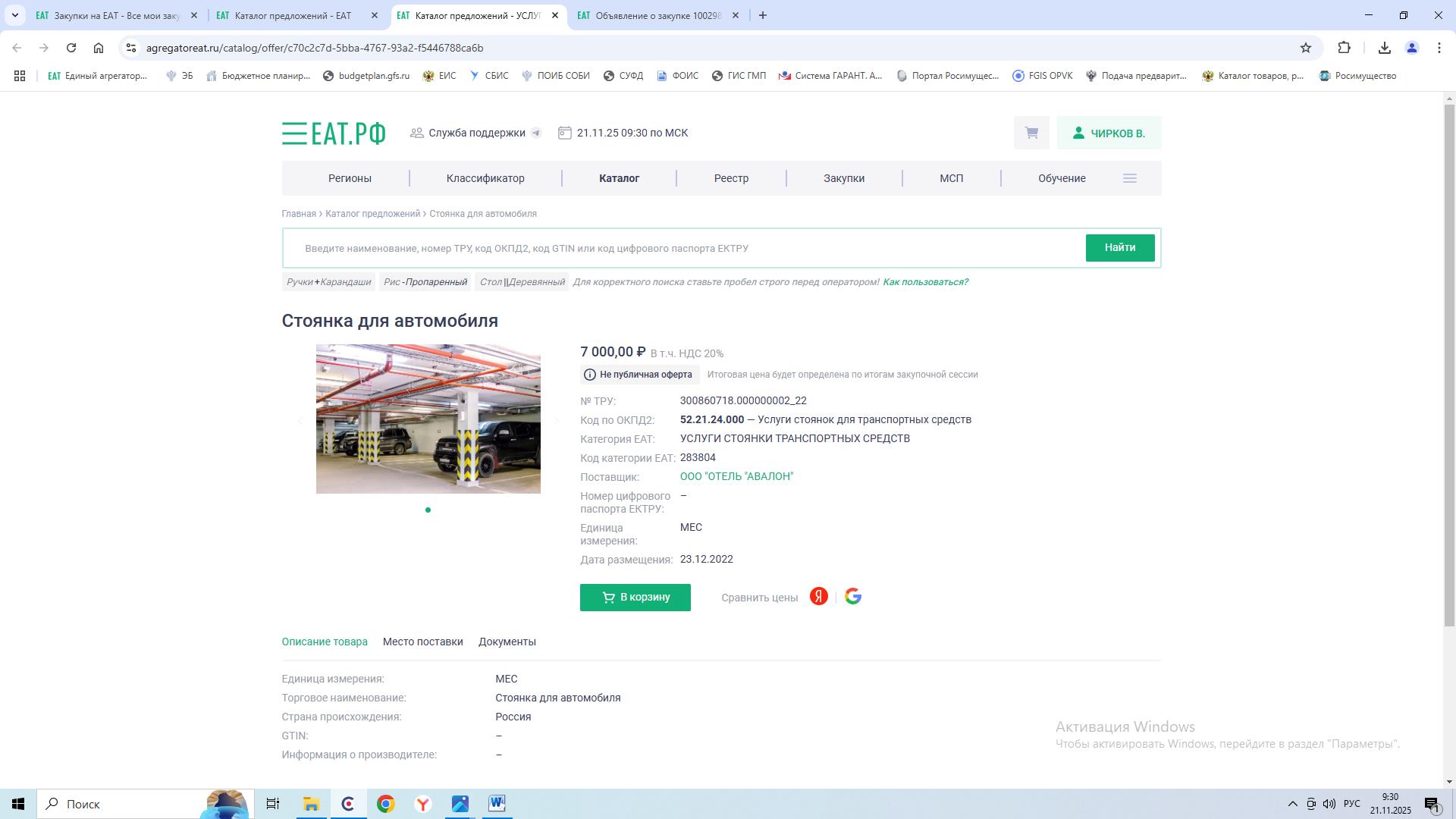This screenshot has height=819, width=1456.
Task: Click the Google price comparison icon
Action: [853, 597]
